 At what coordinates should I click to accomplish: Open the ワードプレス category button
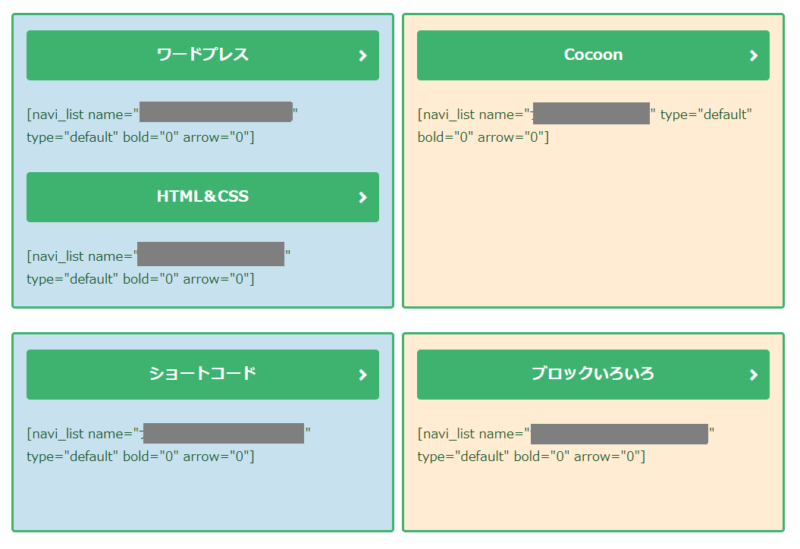(203, 55)
